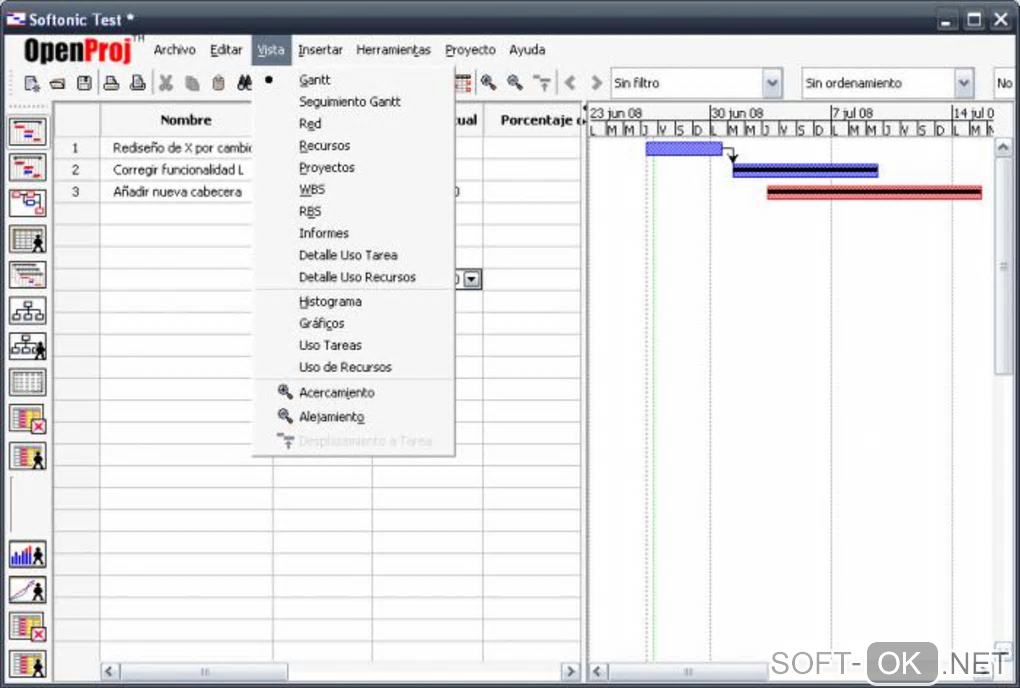Select Gantt view icon in sidebar

point(28,132)
